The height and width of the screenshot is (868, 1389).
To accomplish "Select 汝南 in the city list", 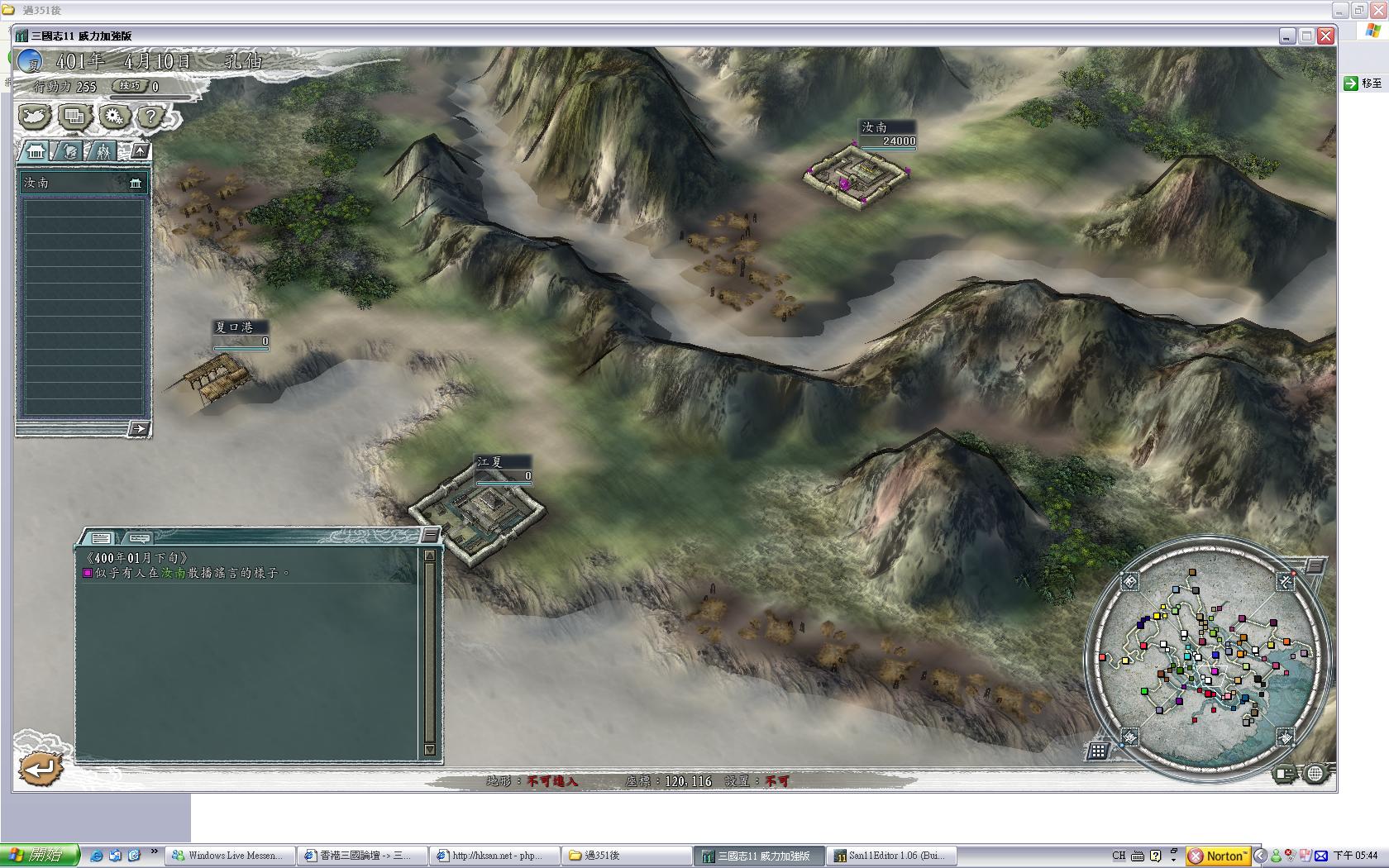I will (x=83, y=183).
